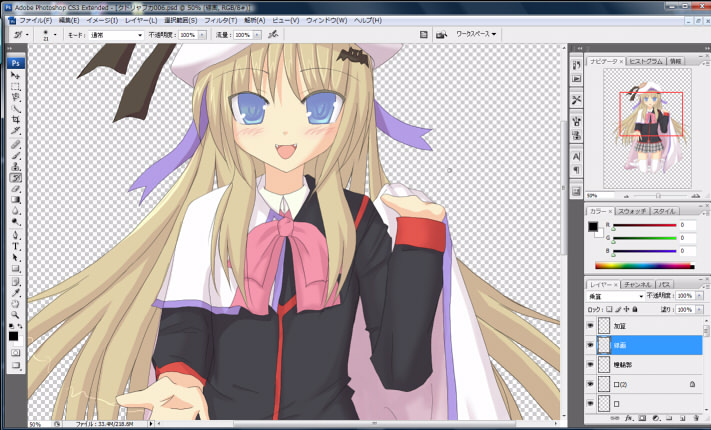Click the add layer mask button
The image size is (711, 430).
click(x=642, y=417)
